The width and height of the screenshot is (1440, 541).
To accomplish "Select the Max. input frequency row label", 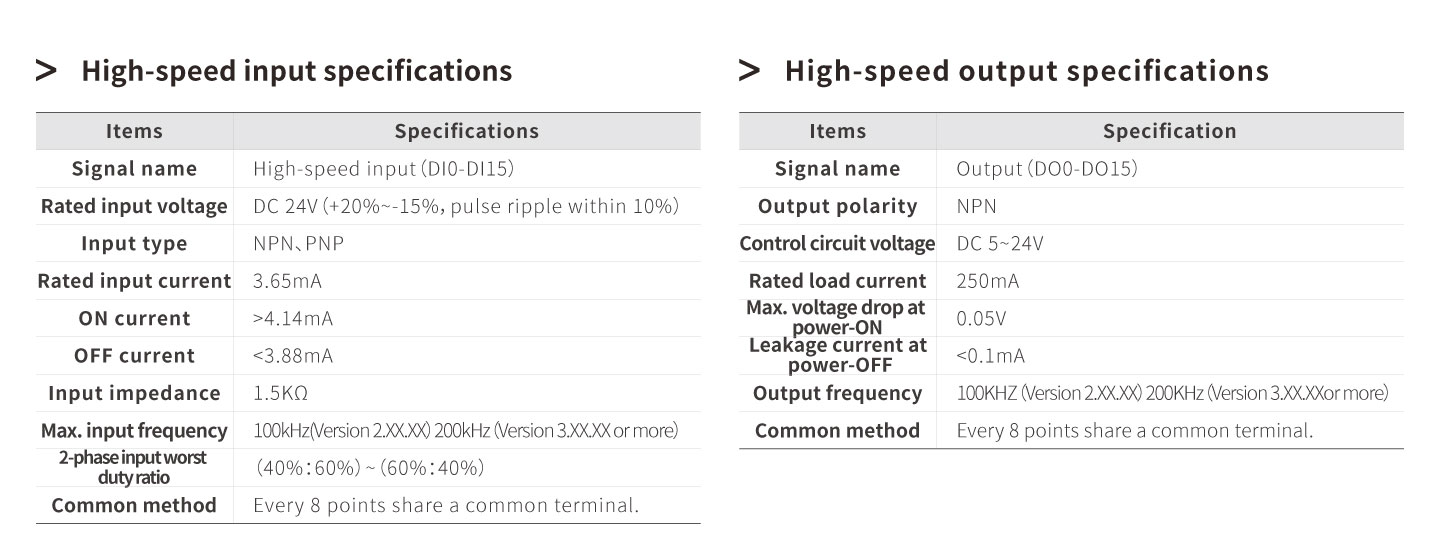I will pos(134,431).
